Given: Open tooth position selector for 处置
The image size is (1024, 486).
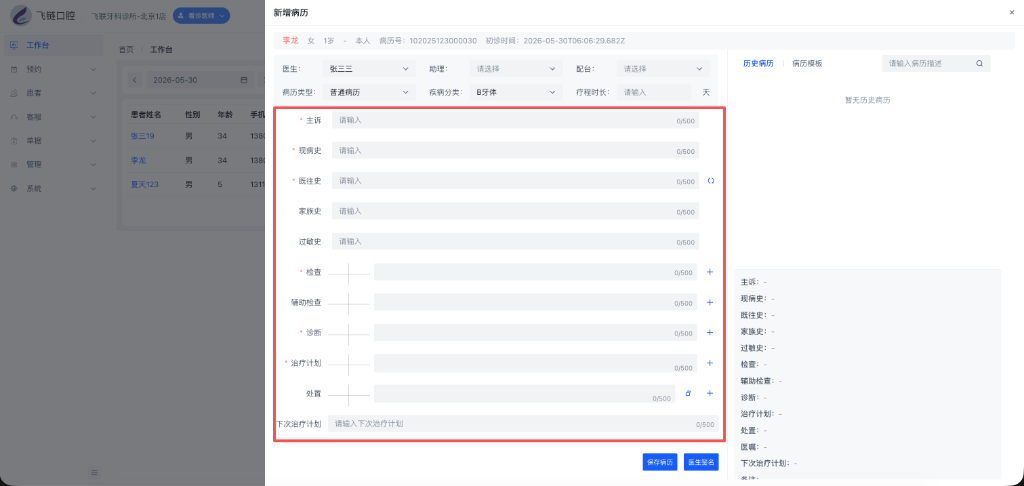Looking at the screenshot, I should [x=348, y=395].
